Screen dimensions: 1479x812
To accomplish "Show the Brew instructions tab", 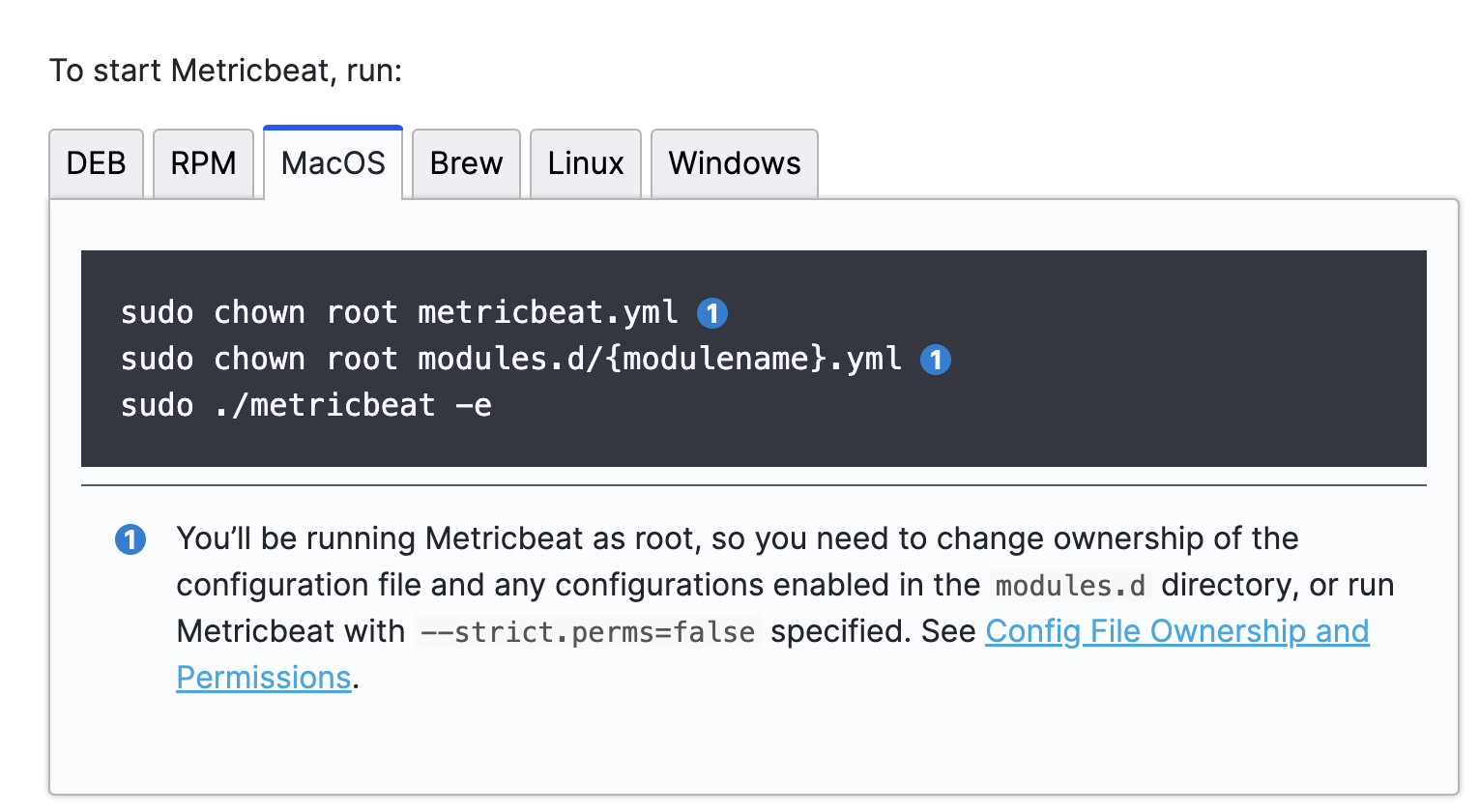I will [466, 163].
